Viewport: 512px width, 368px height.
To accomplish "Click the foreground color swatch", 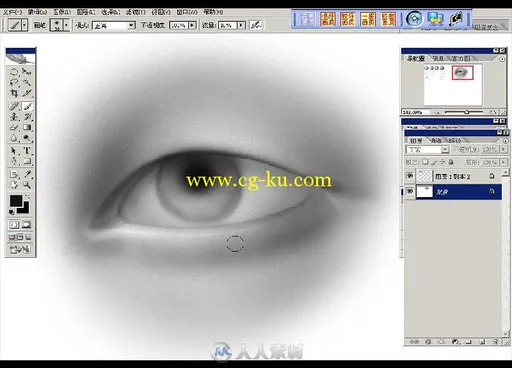I will [16, 201].
